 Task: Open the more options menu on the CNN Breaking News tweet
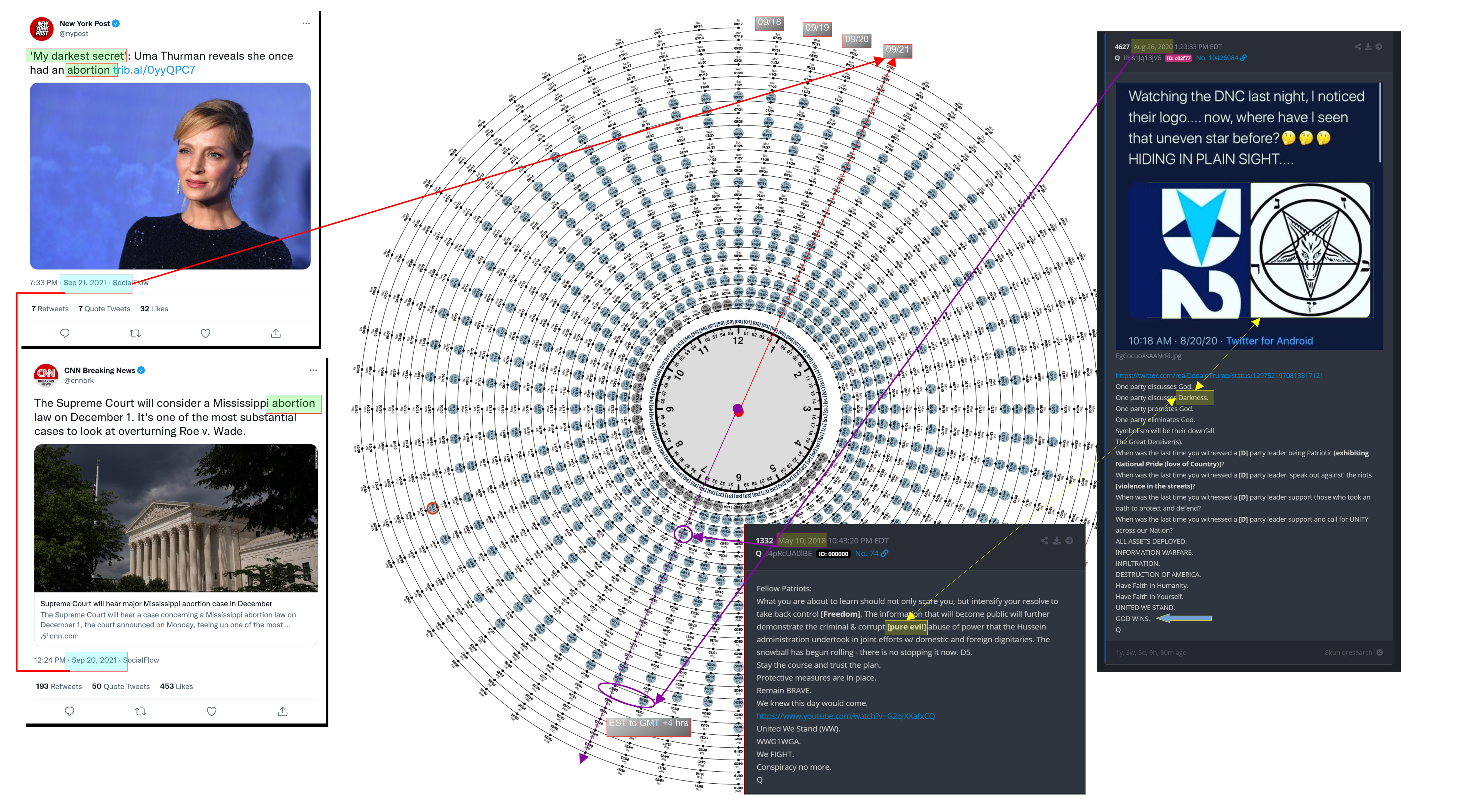(x=313, y=370)
